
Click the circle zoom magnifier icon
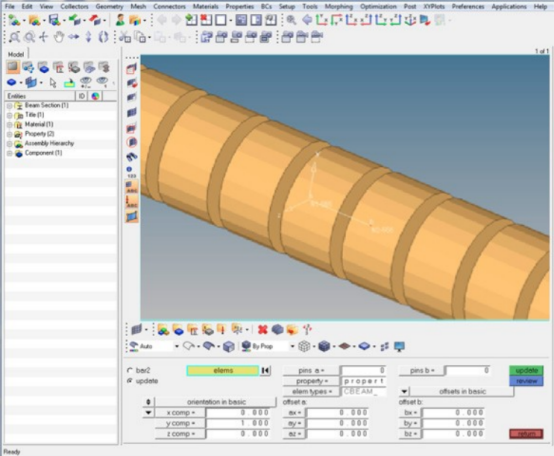coord(29,37)
